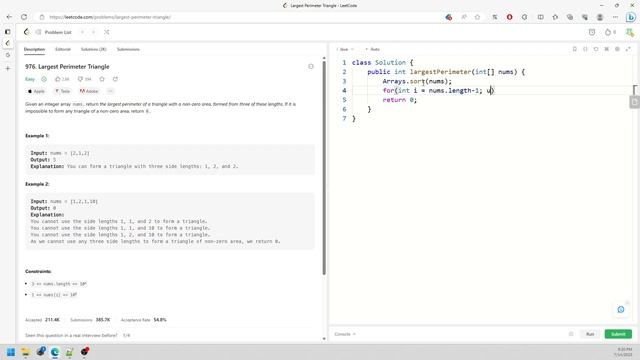Go to the previous problem arrow
The width and height of the screenshot is (640, 360).
click(82, 32)
